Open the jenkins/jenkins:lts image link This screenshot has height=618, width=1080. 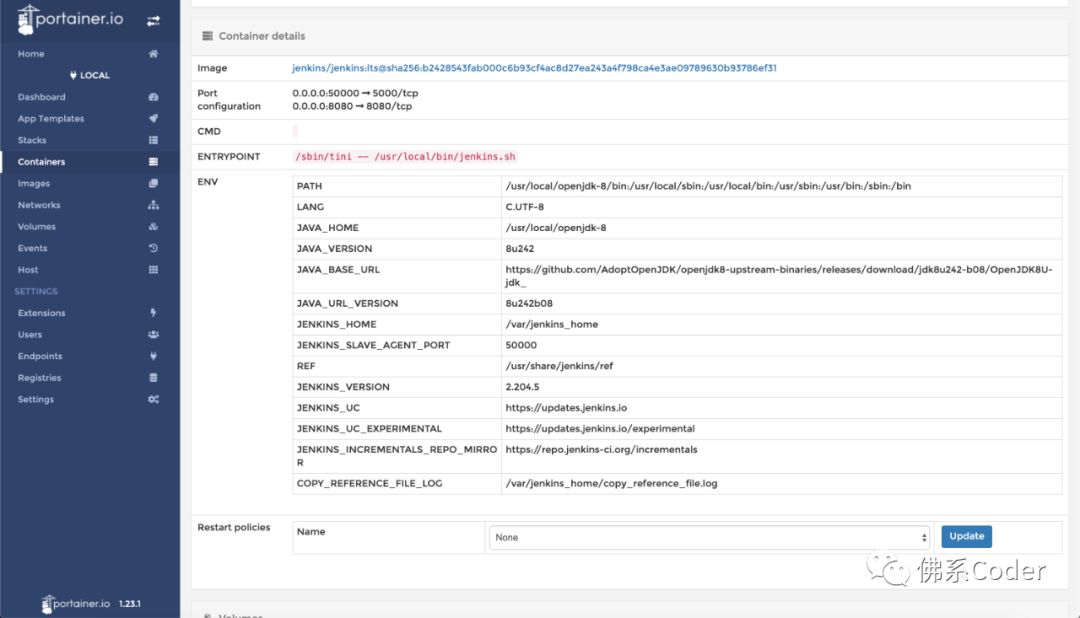(534, 68)
